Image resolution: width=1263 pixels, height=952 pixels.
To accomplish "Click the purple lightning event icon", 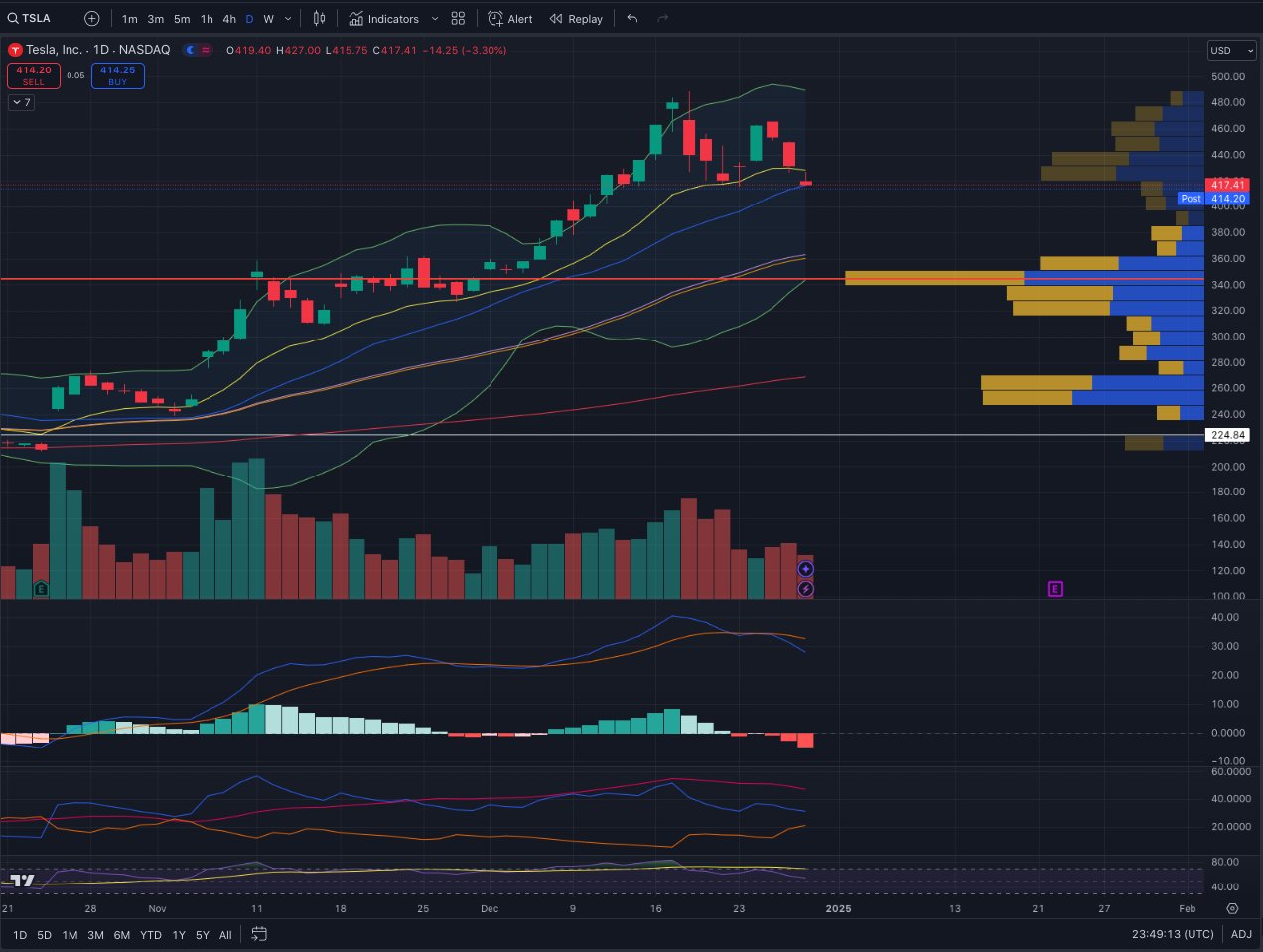I will [x=806, y=589].
